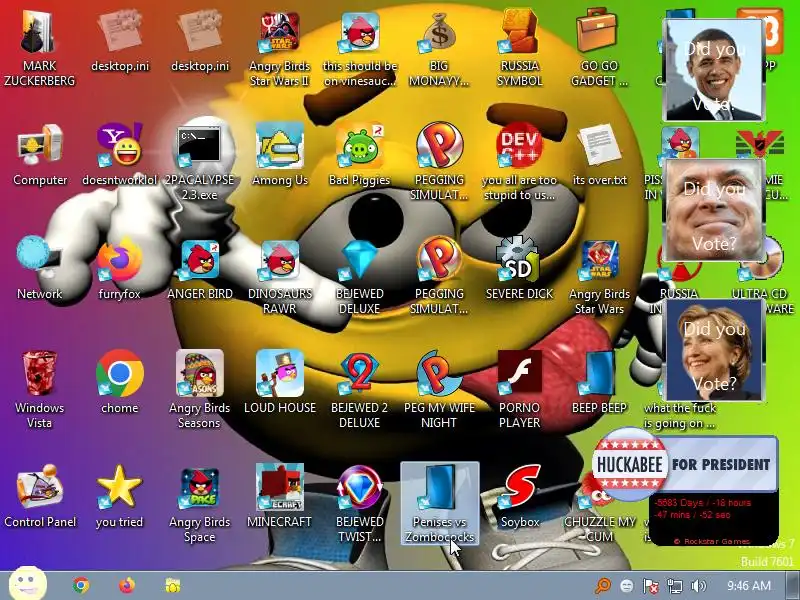Open the DINOSAURS RAWR shortcut
Image resolution: width=800 pixels, height=600 pixels.
tap(280, 277)
